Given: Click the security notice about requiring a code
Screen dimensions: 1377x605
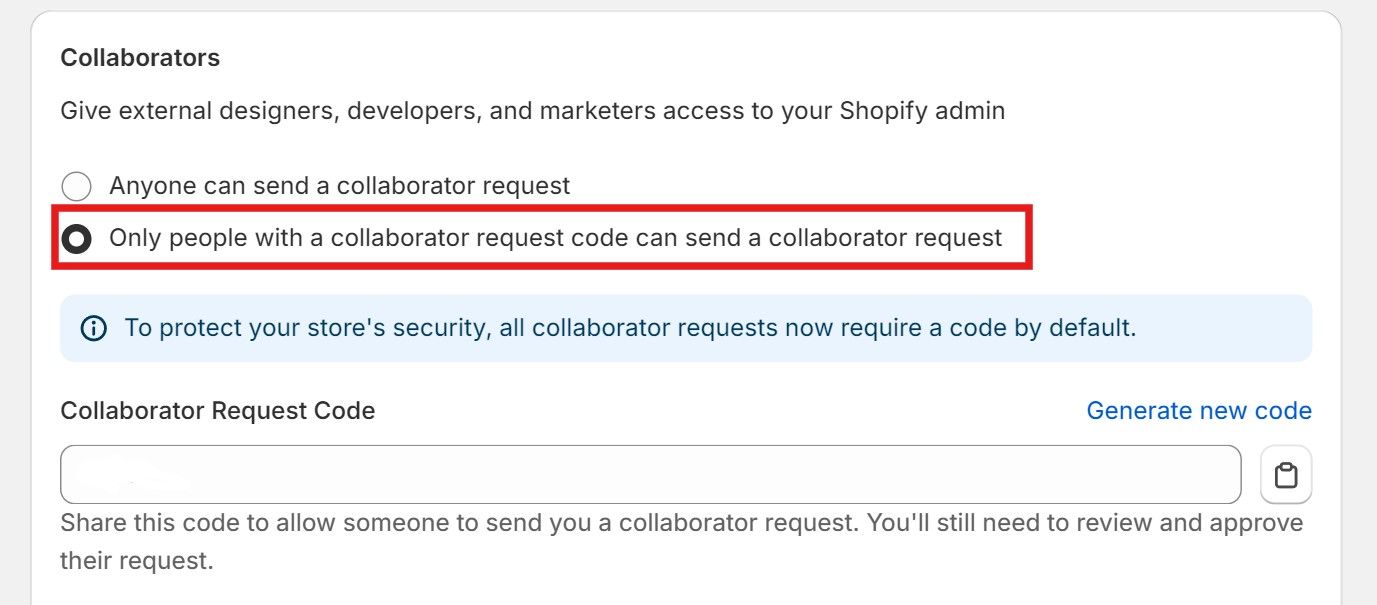Looking at the screenshot, I should pos(631,328).
